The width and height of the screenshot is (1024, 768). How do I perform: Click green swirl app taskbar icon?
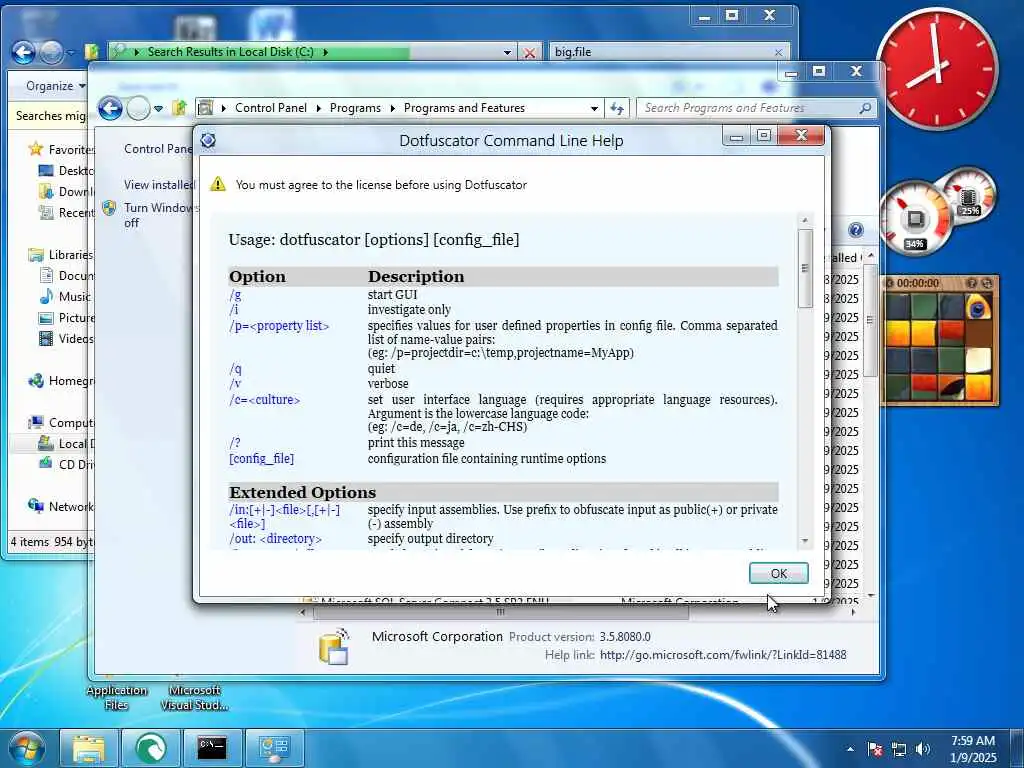(150, 748)
